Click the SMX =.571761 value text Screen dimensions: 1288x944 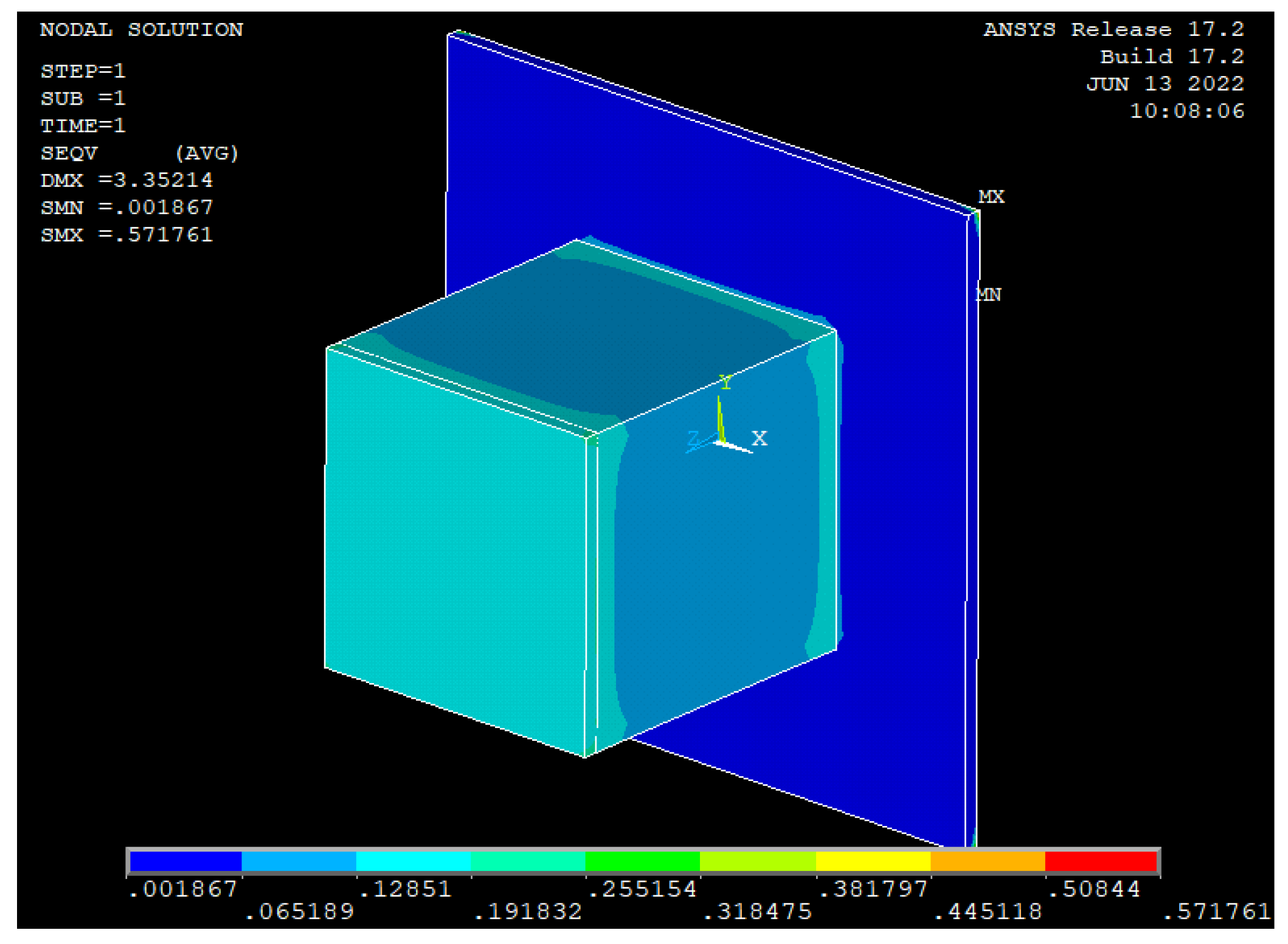click(126, 235)
